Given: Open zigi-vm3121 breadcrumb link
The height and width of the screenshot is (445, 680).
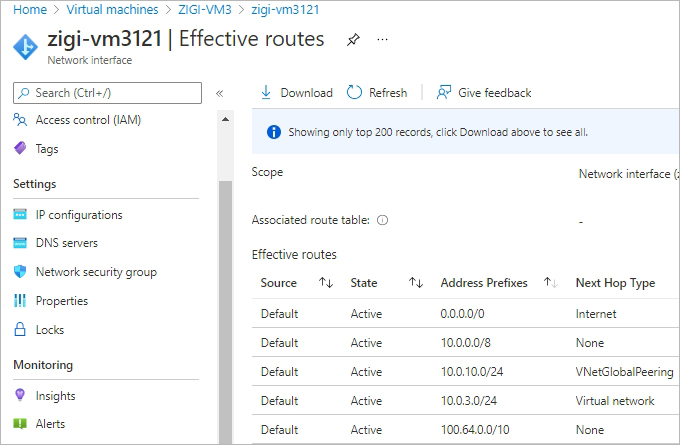Looking at the screenshot, I should [x=285, y=10].
